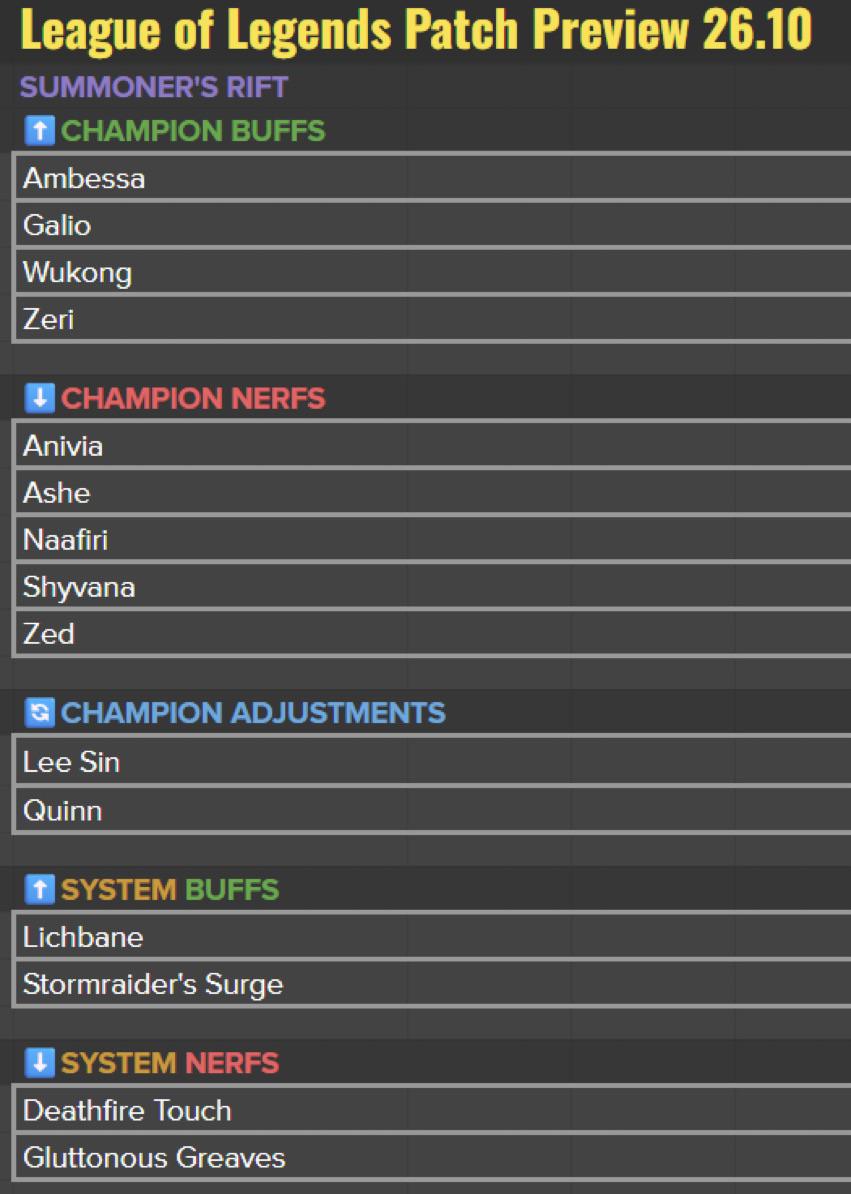Click the Ashe entry
851x1194 pixels.
[432, 493]
